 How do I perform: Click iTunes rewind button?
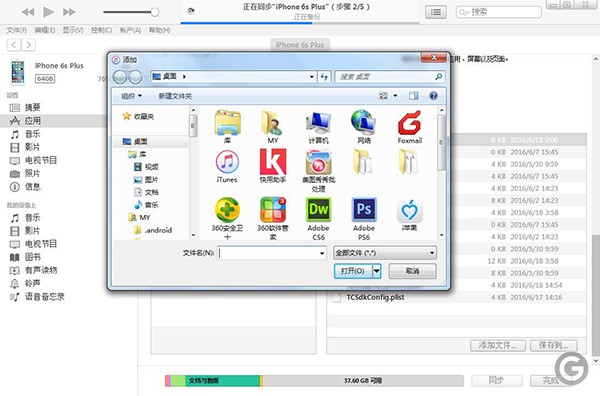tap(28, 12)
